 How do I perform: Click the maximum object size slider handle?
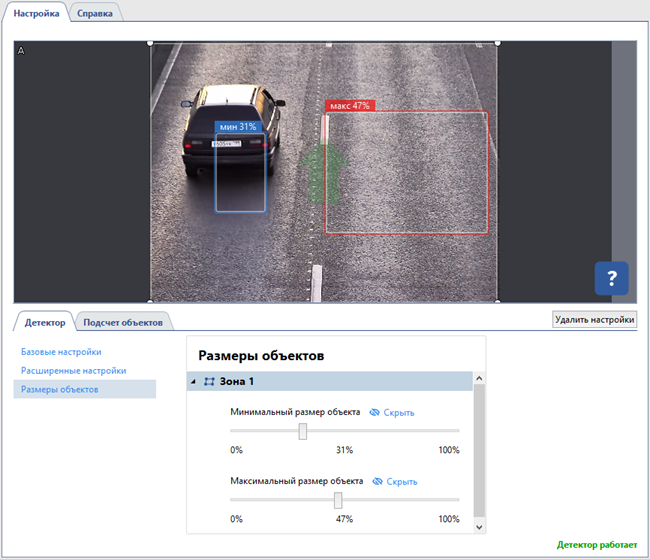pyautogui.click(x=338, y=500)
